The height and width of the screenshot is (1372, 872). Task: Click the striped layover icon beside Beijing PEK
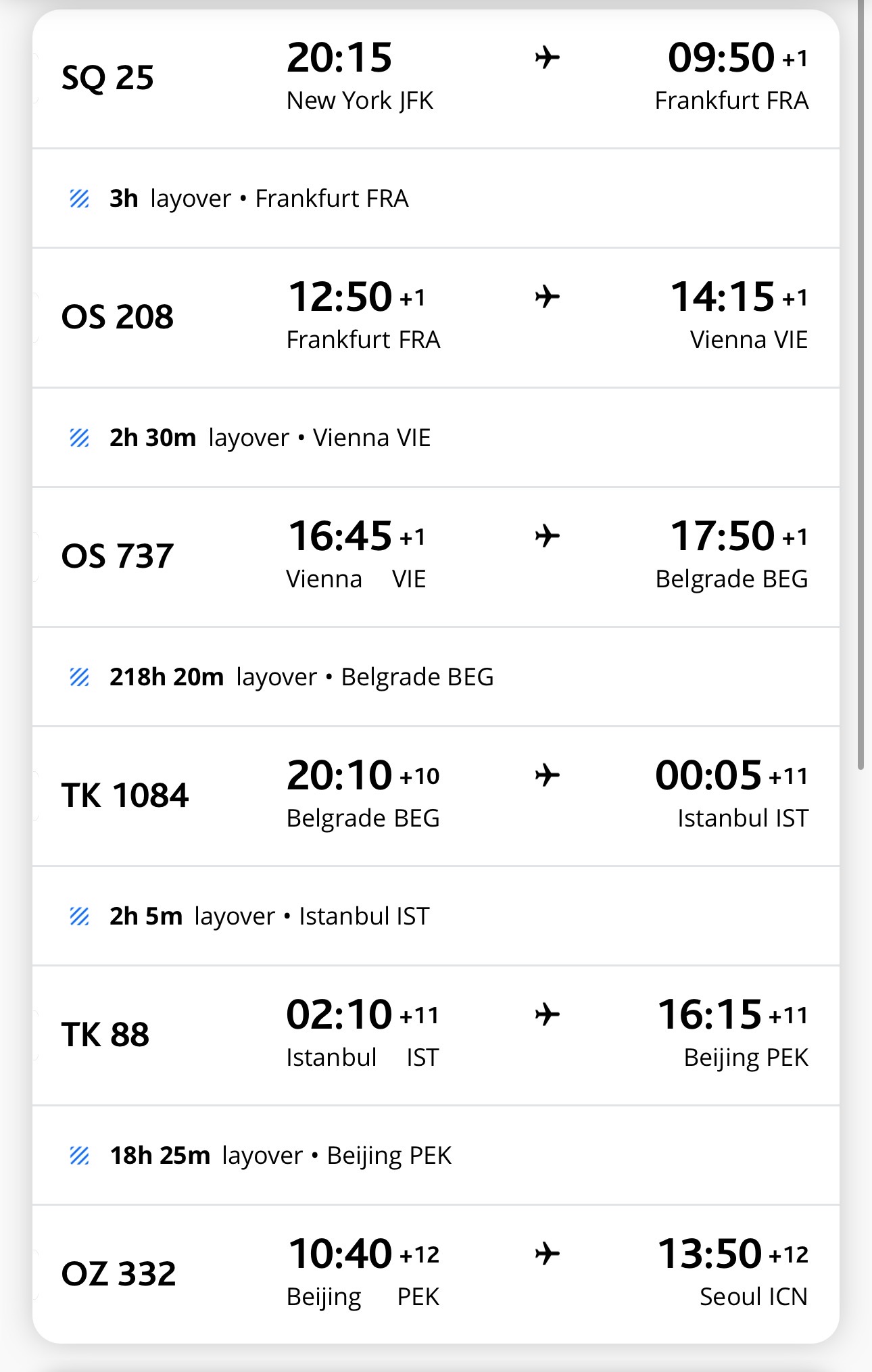coord(80,1156)
